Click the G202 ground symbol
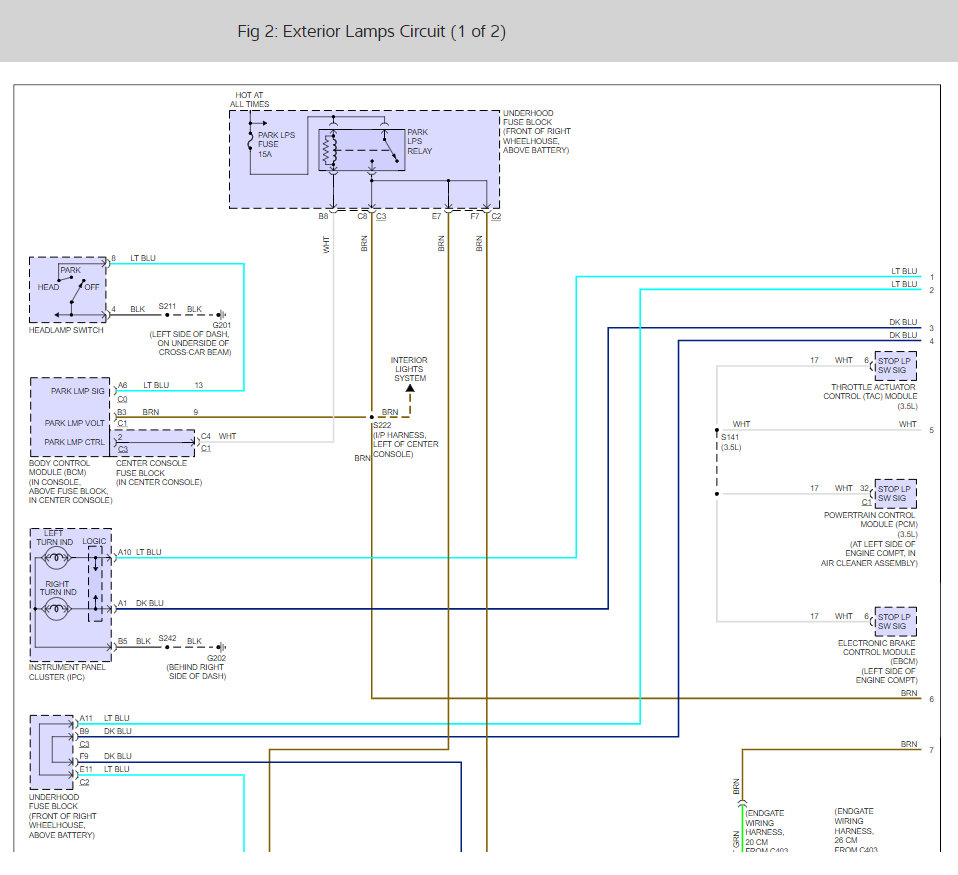The width and height of the screenshot is (958, 875). (219, 647)
